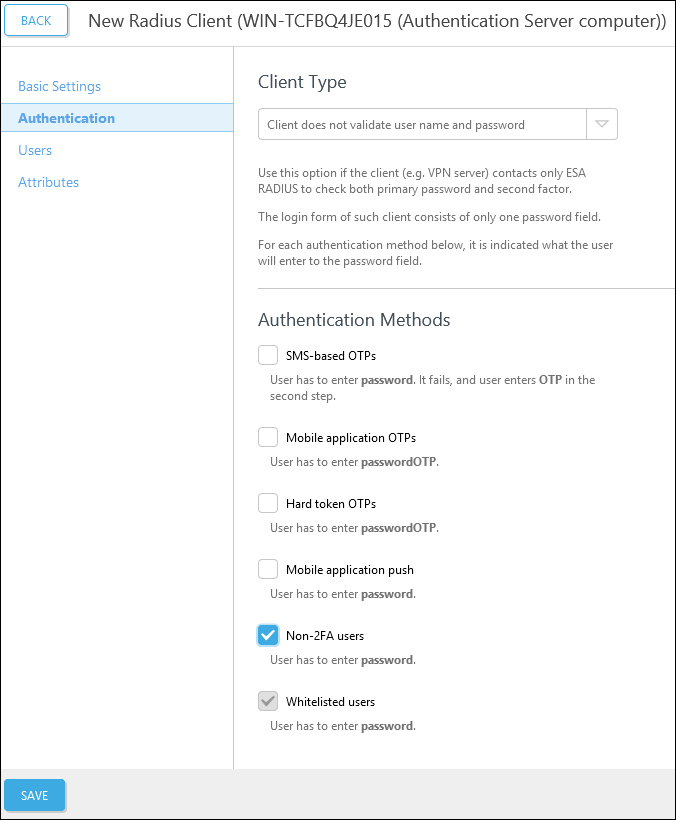The height and width of the screenshot is (820, 676).
Task: Go to Basic Settings section
Action: tap(58, 86)
